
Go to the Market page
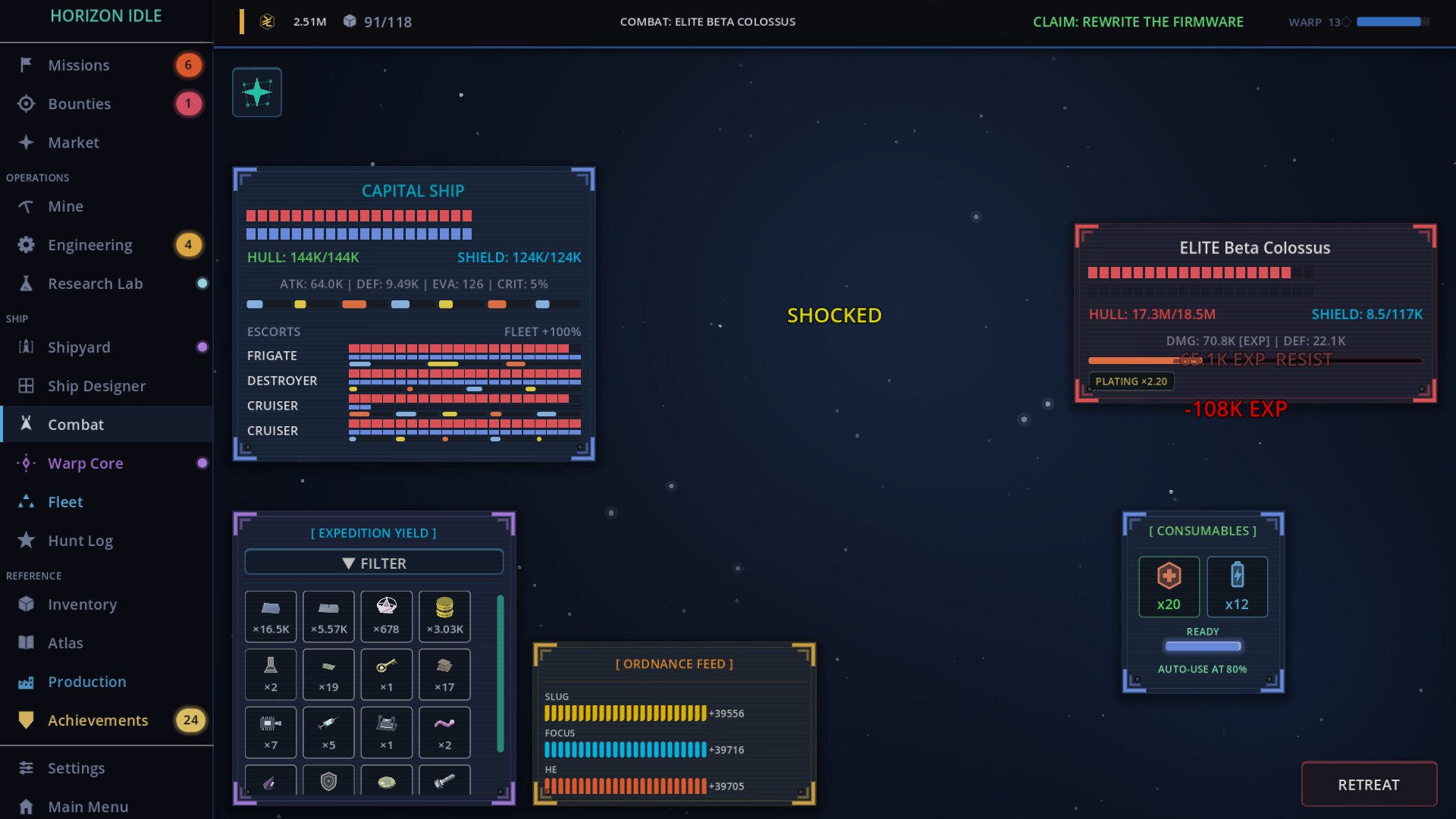pyautogui.click(x=106, y=143)
